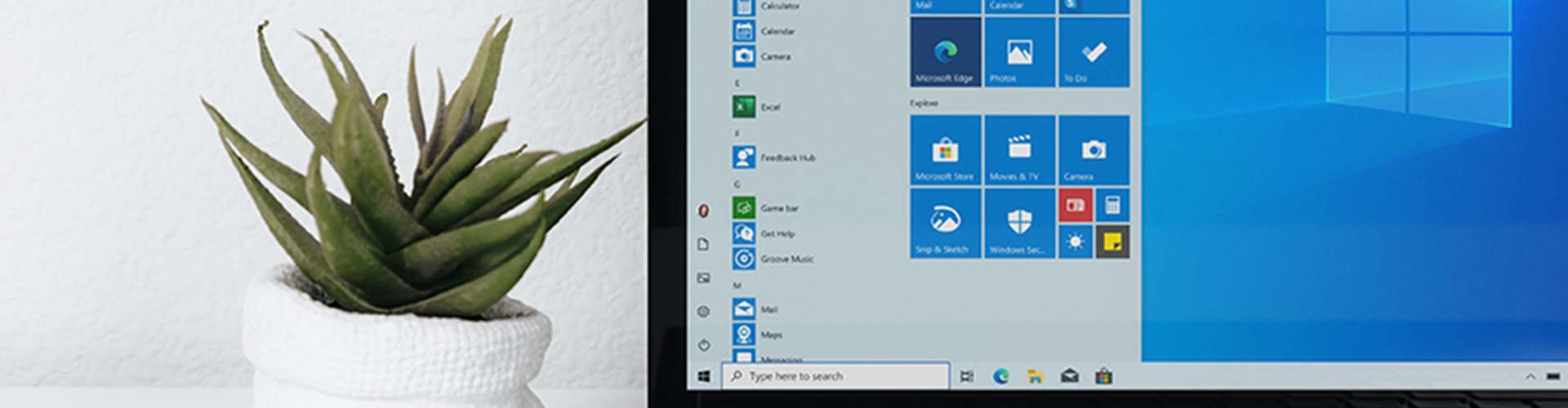Launch Feedback Hub from app list
Viewport: 1568px width, 408px height.
[x=774, y=157]
